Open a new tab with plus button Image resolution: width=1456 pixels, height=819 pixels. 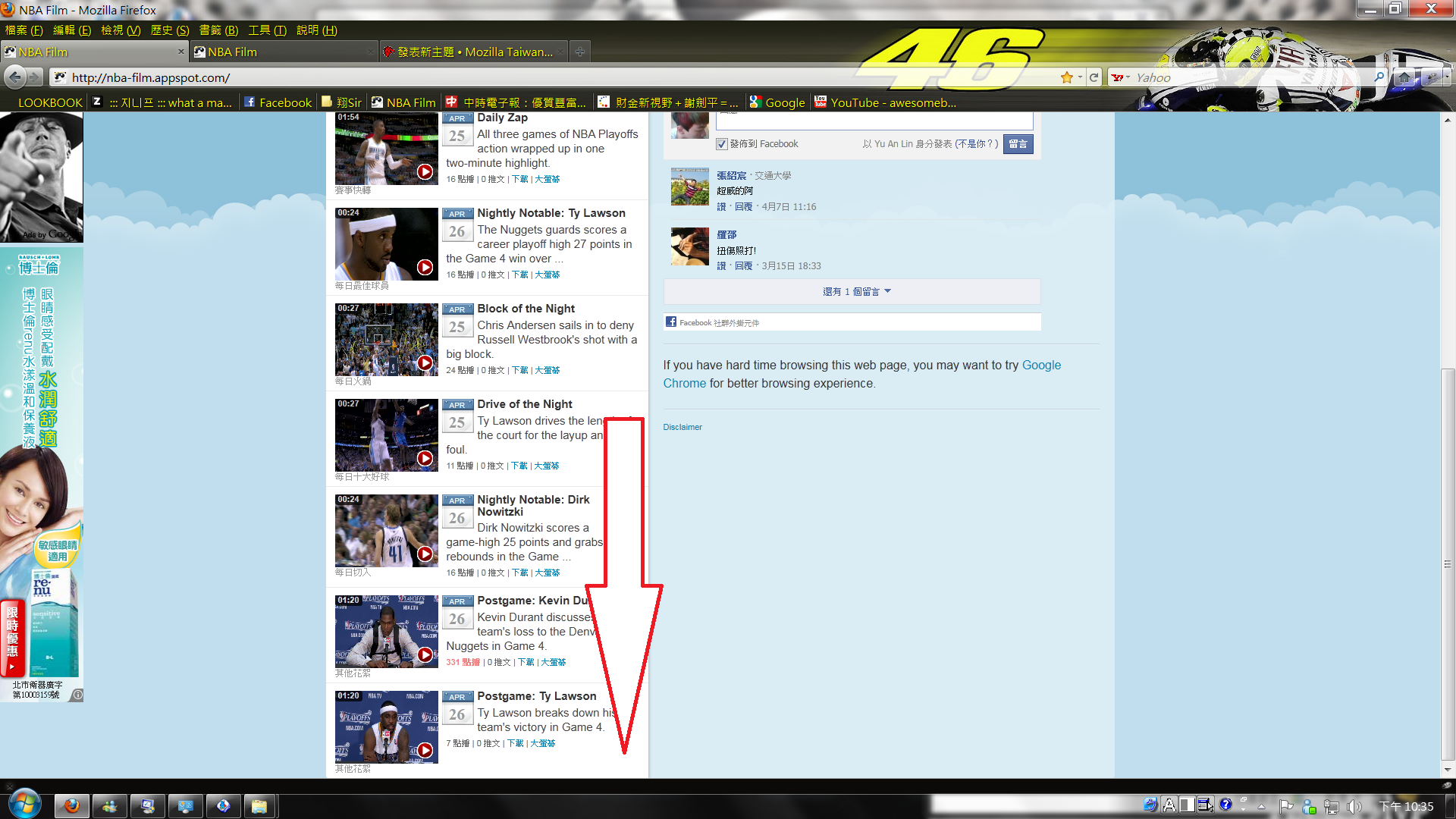(579, 52)
